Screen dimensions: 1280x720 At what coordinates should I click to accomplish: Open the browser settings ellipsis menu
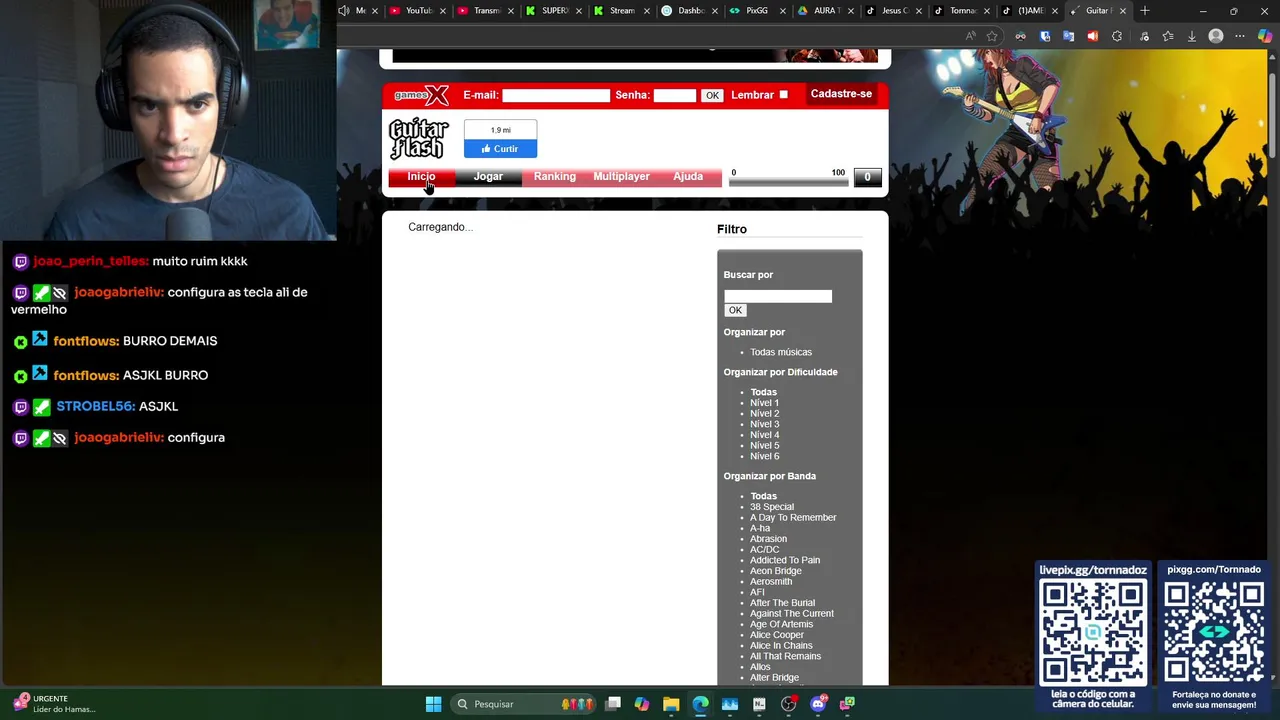tap(1240, 36)
